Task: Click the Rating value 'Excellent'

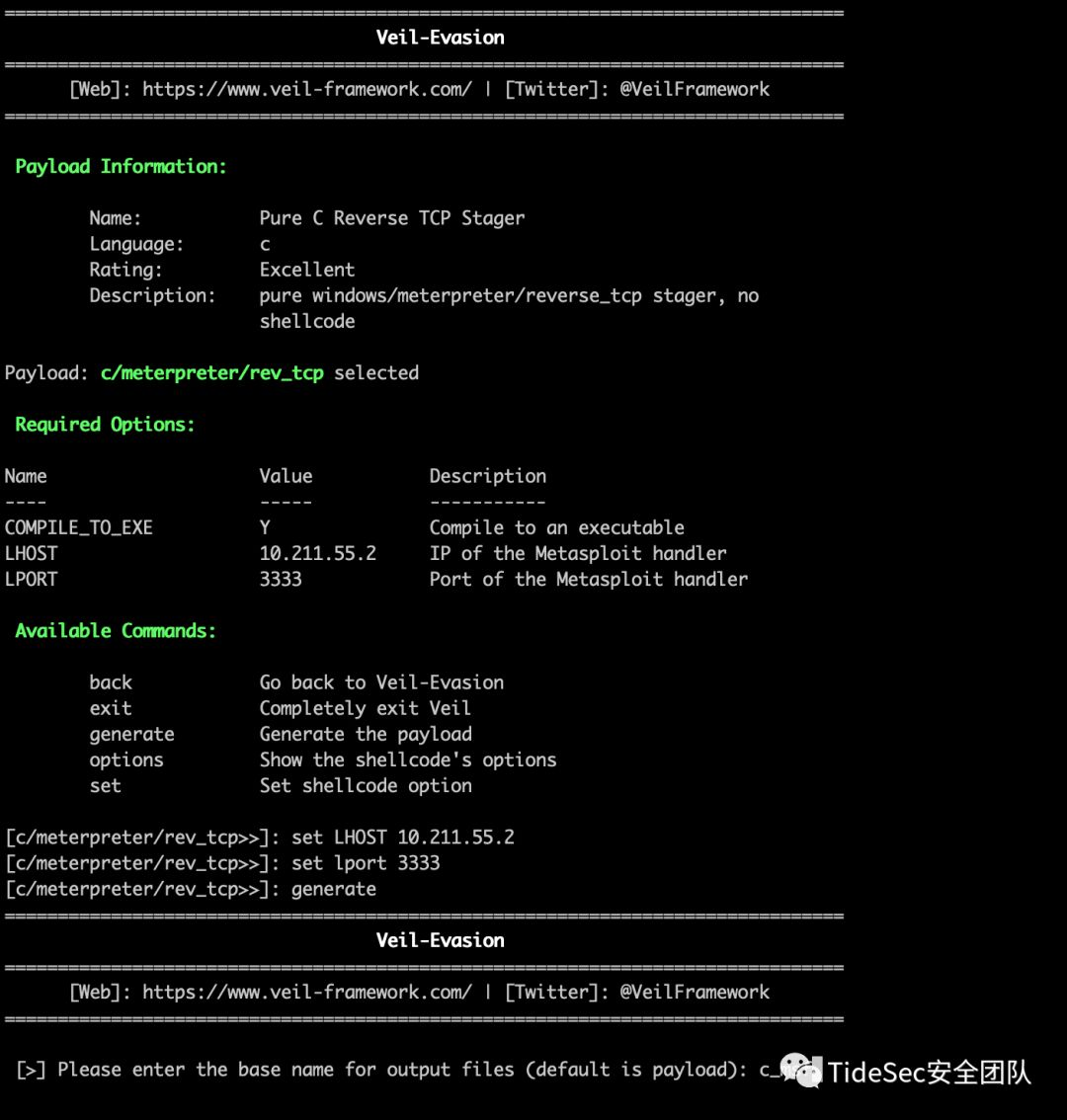Action: (x=306, y=270)
